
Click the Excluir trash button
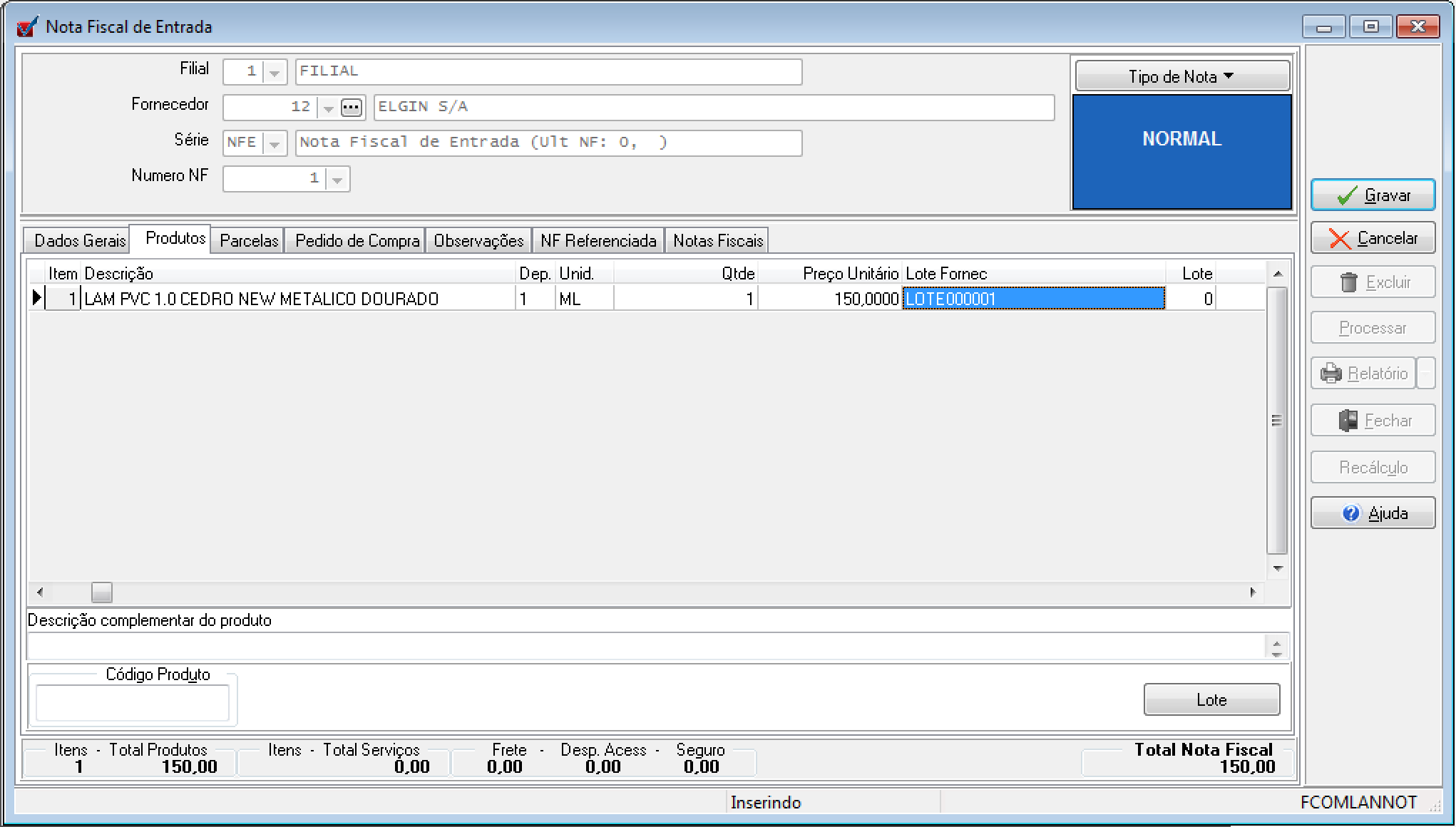[x=1372, y=282]
